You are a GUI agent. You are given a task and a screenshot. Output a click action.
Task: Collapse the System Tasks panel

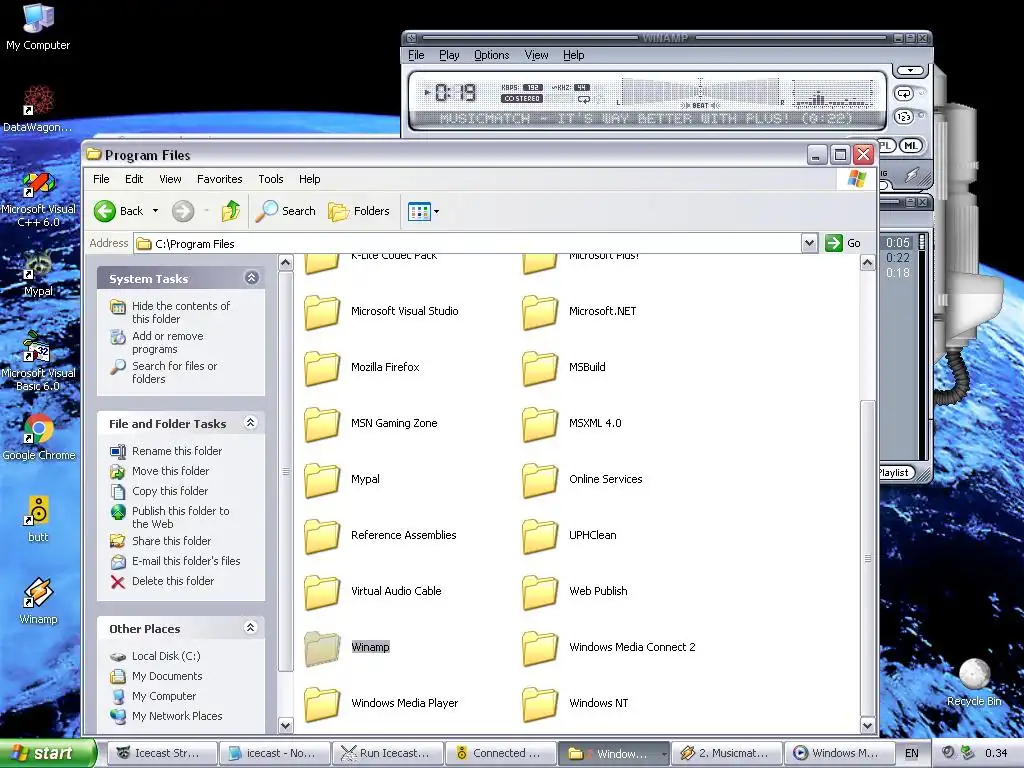[251, 278]
